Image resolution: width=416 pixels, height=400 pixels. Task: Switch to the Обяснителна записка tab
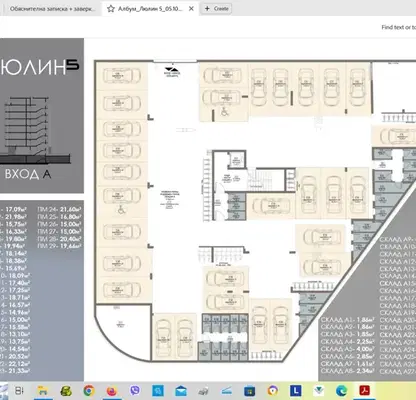pyautogui.click(x=51, y=9)
